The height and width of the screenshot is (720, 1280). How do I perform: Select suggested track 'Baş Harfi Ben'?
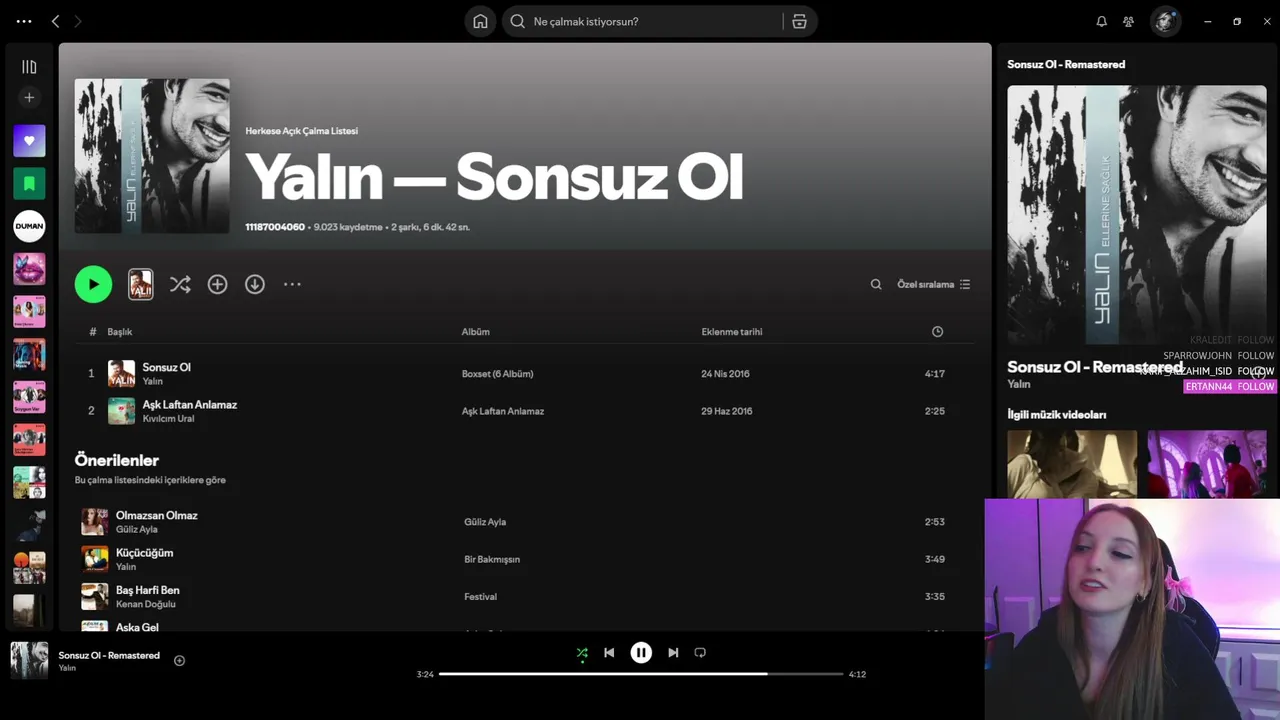pos(148,590)
